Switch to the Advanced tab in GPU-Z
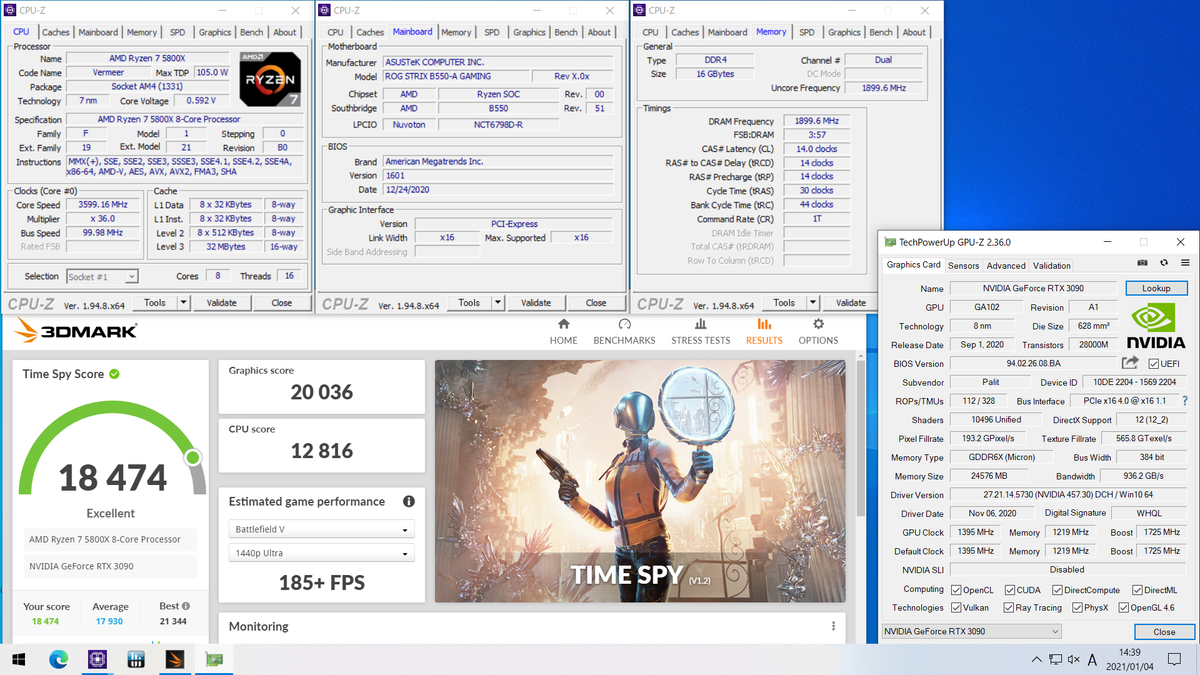The image size is (1200, 675). tap(1006, 266)
